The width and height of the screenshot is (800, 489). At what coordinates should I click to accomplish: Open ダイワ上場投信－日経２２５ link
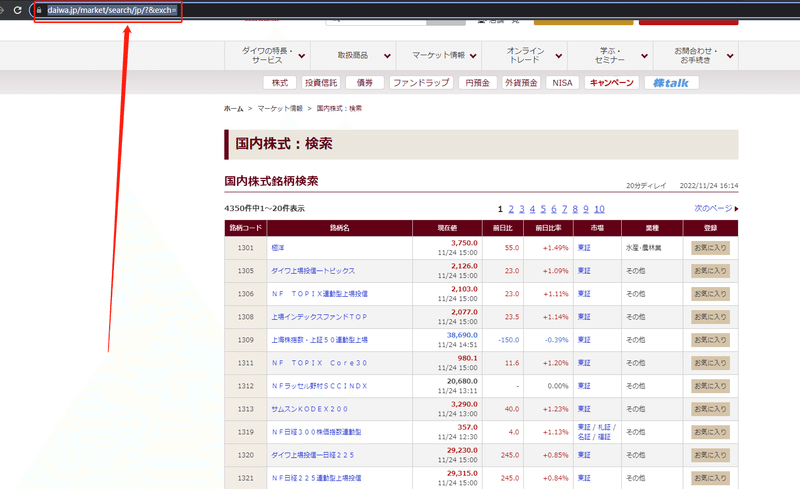313,455
